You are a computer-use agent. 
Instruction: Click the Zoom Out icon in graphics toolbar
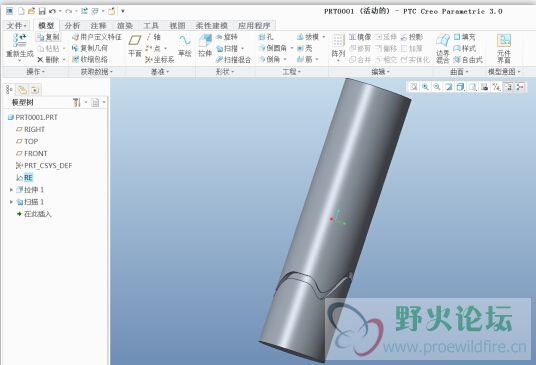point(437,87)
